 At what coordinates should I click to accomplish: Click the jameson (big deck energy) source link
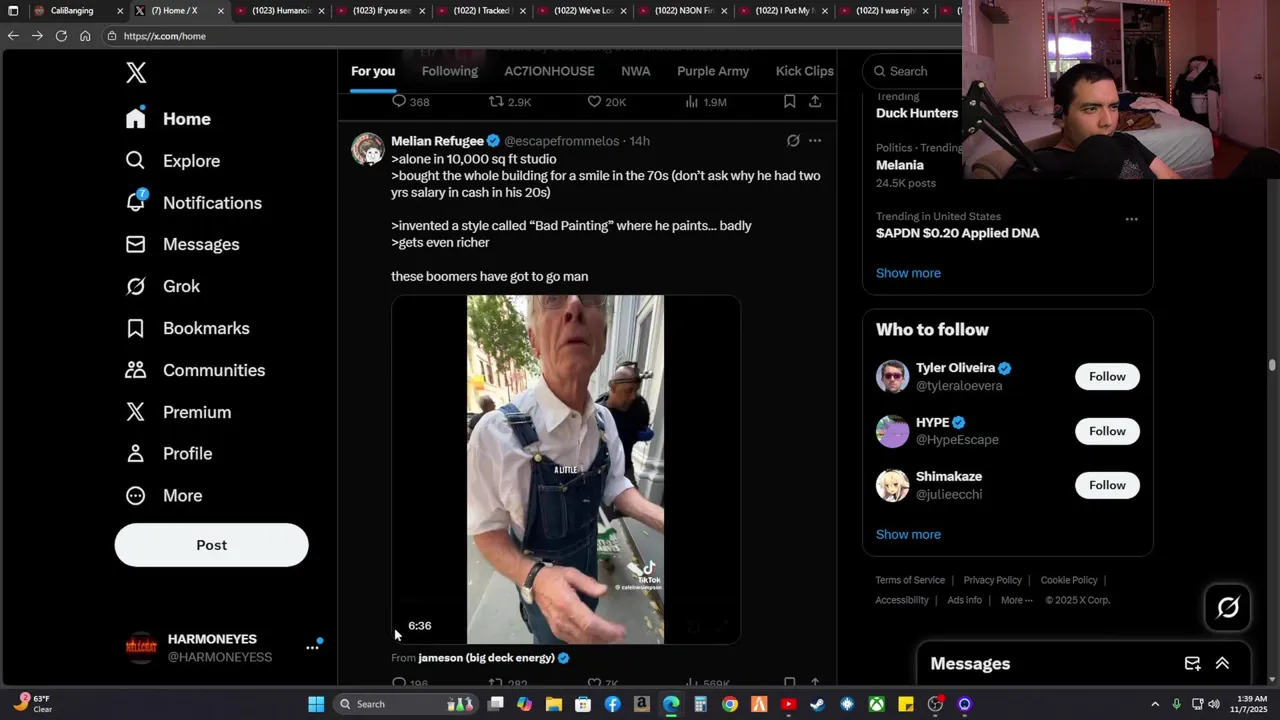tap(485, 658)
